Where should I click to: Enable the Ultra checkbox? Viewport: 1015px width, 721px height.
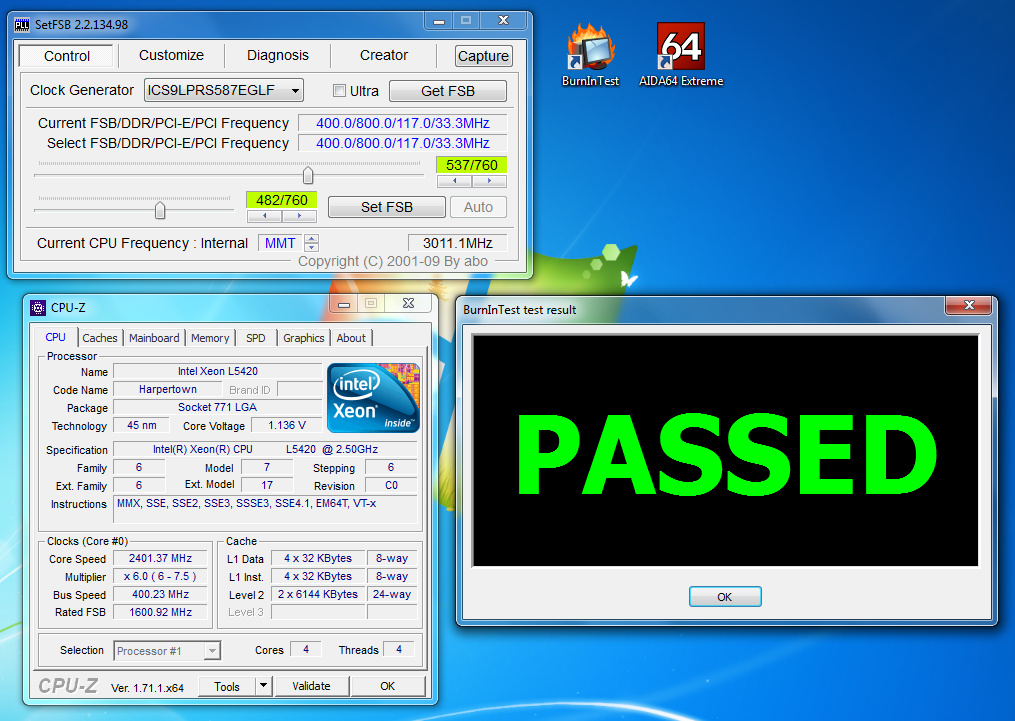coord(339,91)
